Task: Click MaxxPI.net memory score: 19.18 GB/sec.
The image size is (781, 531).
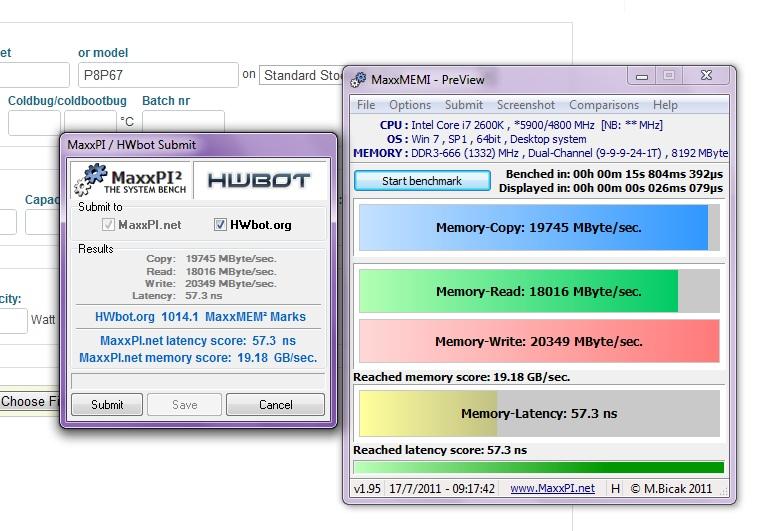Action: click(x=198, y=358)
